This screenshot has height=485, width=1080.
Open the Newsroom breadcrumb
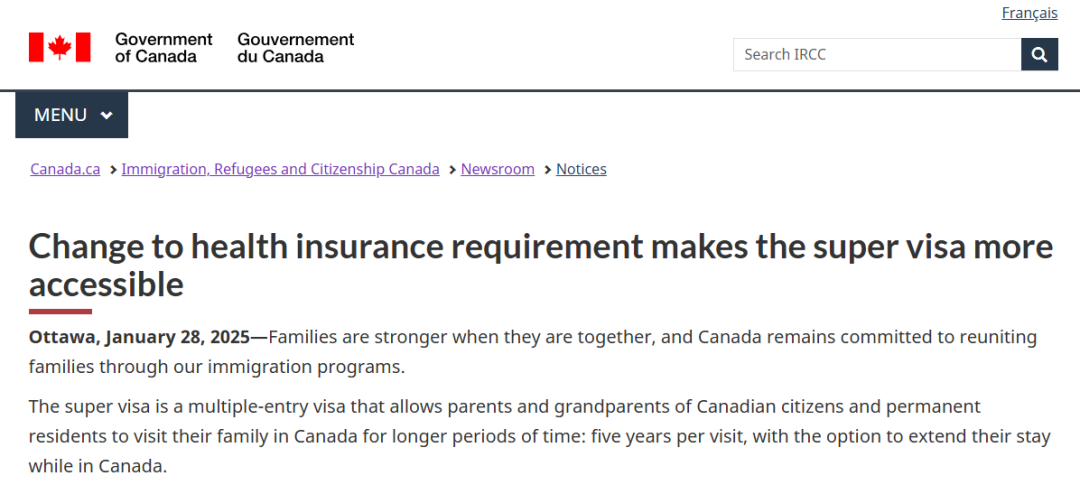pos(497,169)
